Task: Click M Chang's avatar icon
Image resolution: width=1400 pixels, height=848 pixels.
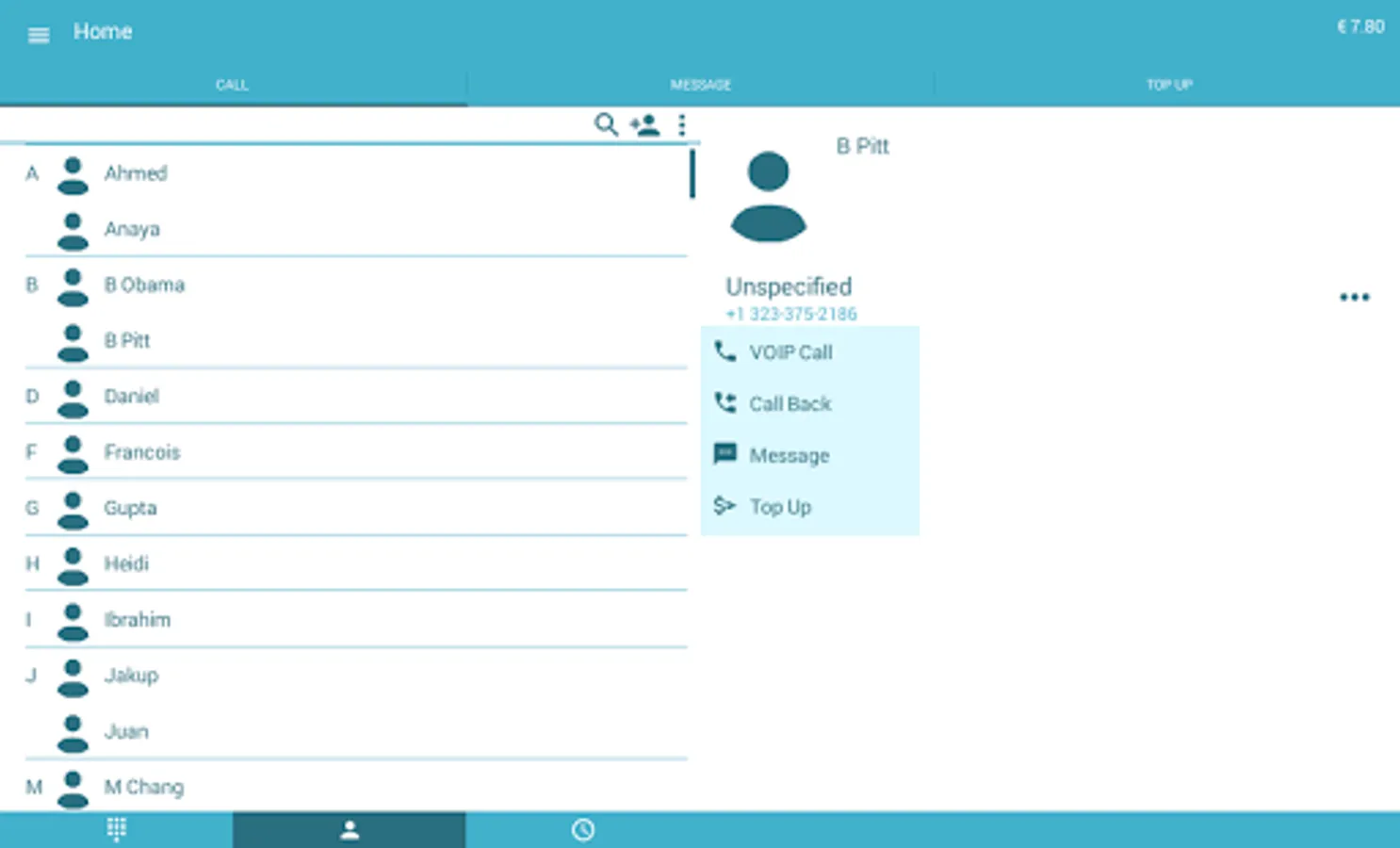Action: (x=73, y=789)
